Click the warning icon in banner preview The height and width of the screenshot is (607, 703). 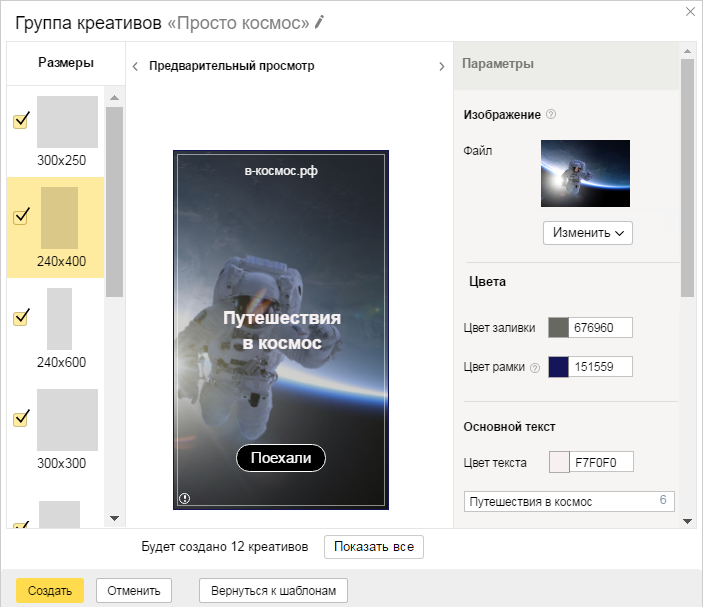(185, 498)
